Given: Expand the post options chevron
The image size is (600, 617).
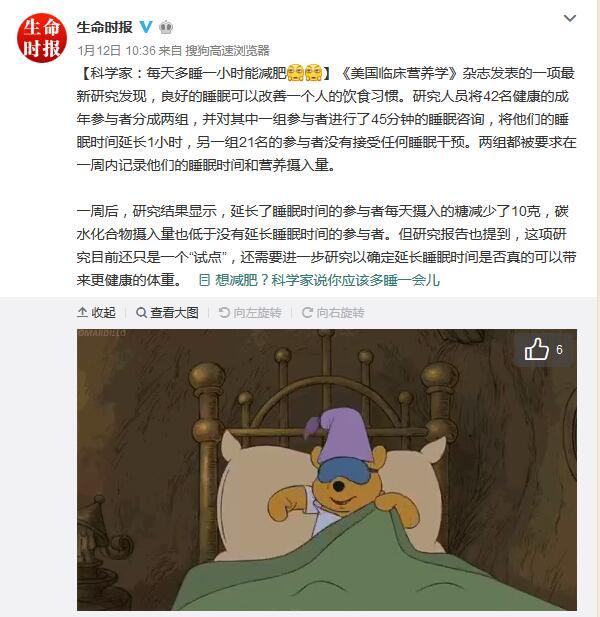Looking at the screenshot, I should click(x=570, y=18).
